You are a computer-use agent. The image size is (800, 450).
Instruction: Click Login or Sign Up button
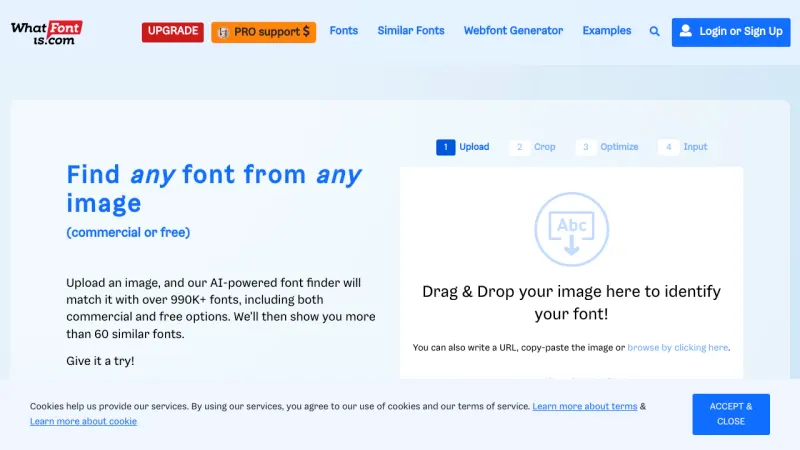point(731,32)
